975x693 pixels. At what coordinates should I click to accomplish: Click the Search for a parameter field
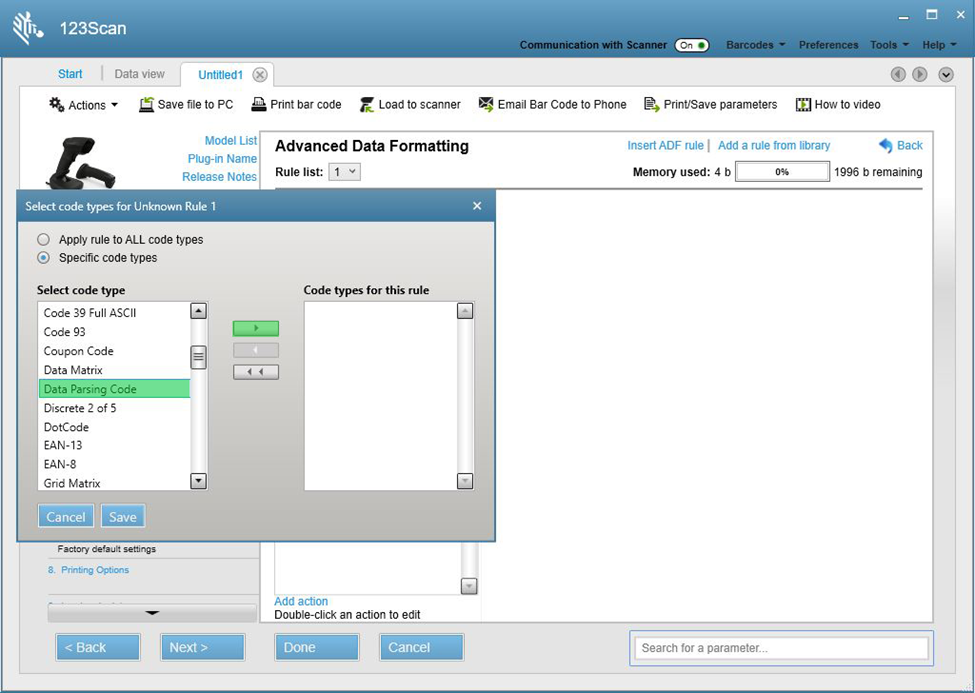click(x=781, y=648)
